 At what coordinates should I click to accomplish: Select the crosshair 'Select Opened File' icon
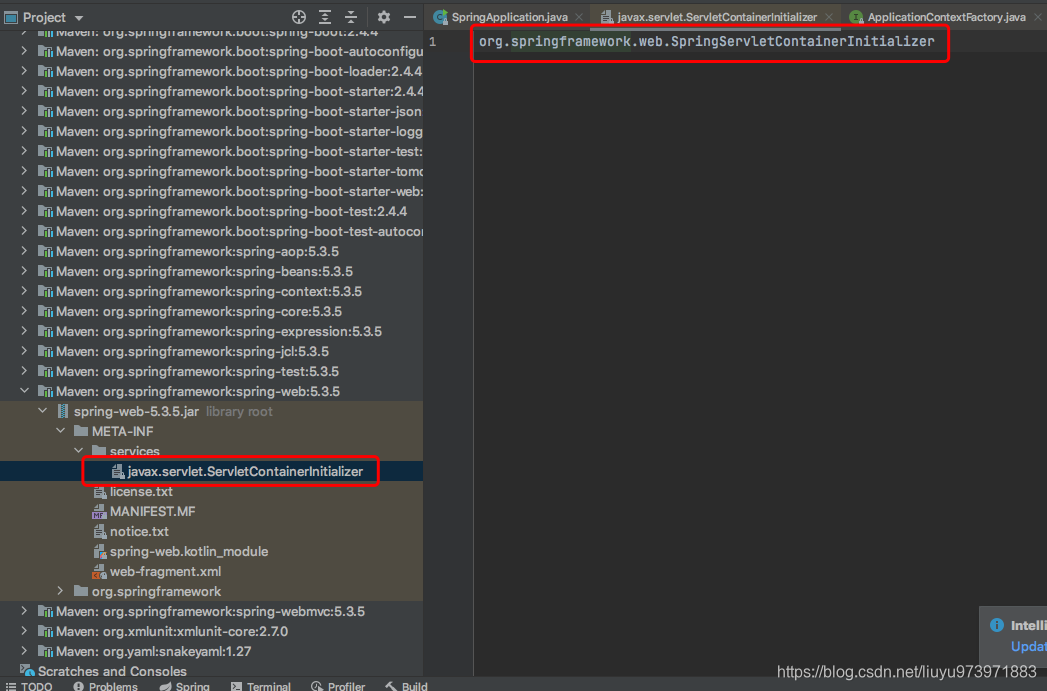[298, 17]
